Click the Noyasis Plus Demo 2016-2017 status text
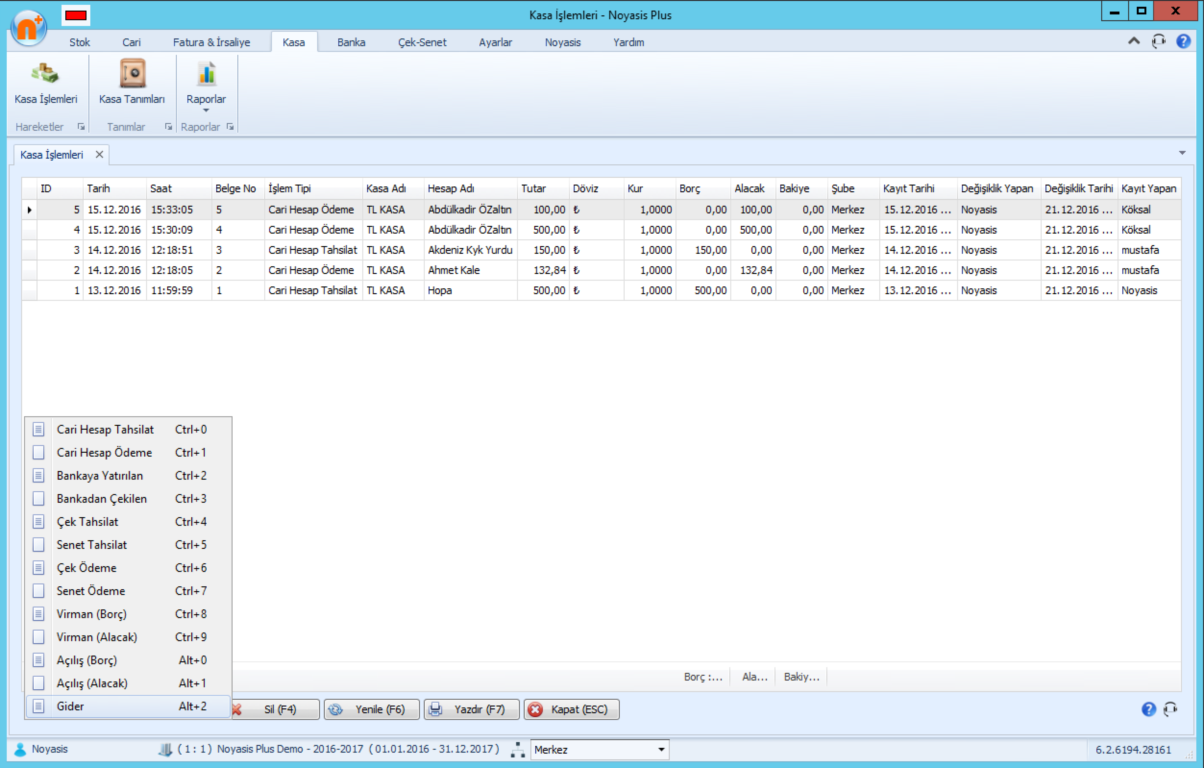 (x=339, y=749)
